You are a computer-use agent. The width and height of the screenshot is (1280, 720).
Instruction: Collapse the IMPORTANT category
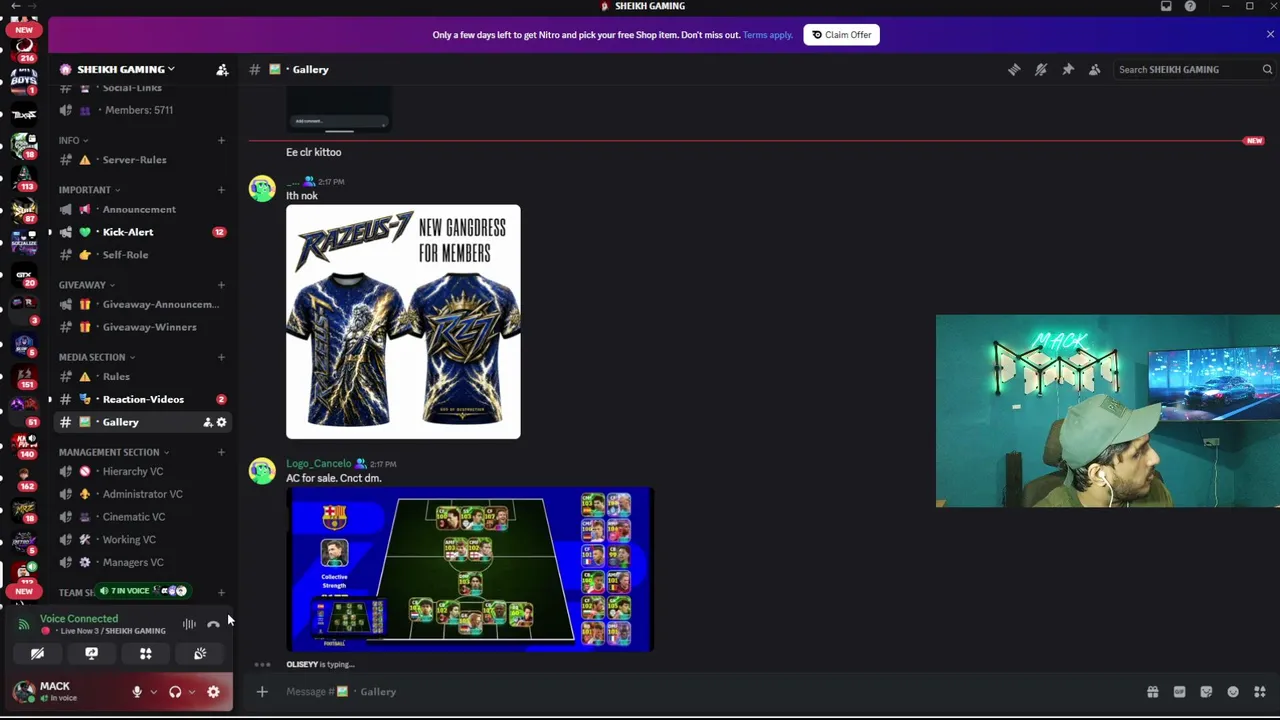pos(89,190)
